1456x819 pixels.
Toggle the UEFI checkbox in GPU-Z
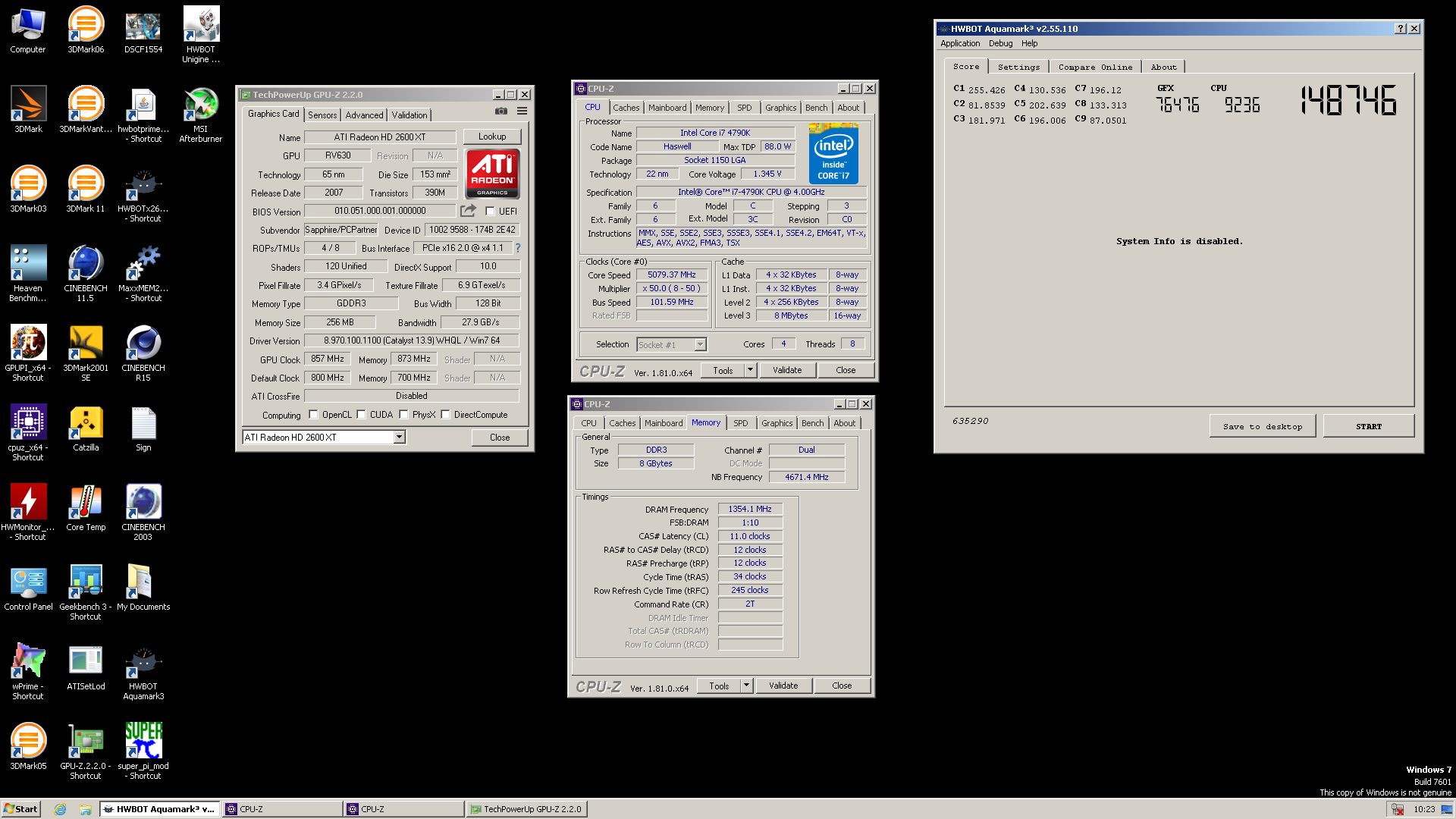(490, 212)
